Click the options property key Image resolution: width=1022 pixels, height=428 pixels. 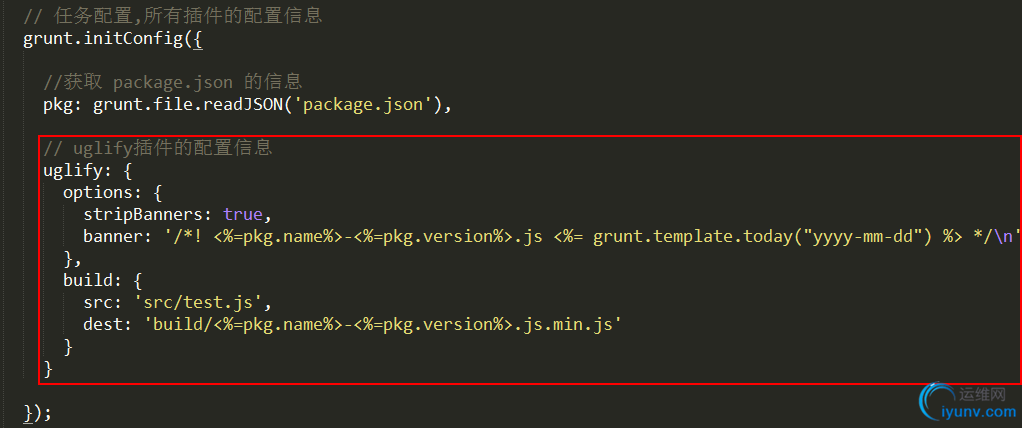pyautogui.click(x=99, y=193)
